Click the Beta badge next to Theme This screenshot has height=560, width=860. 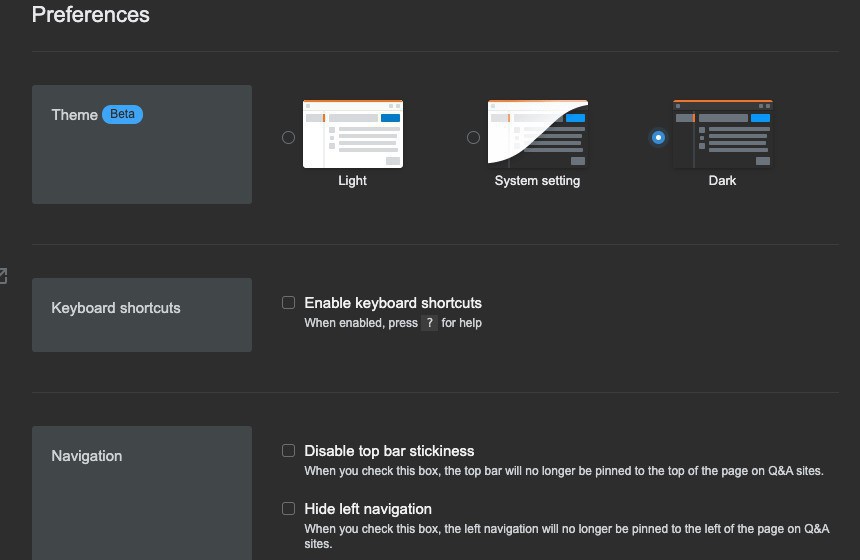coord(123,114)
